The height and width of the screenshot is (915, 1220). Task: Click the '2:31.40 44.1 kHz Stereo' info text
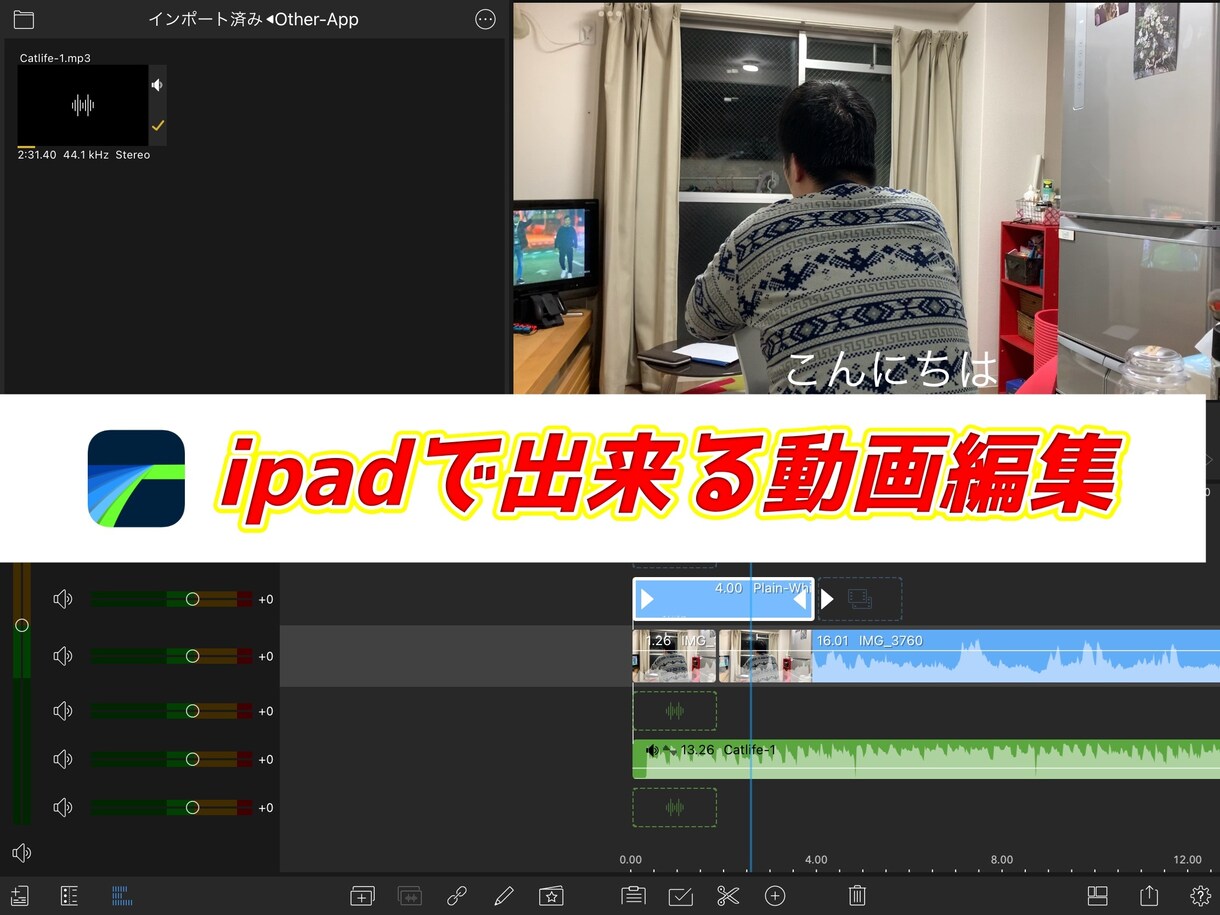[x=84, y=155]
